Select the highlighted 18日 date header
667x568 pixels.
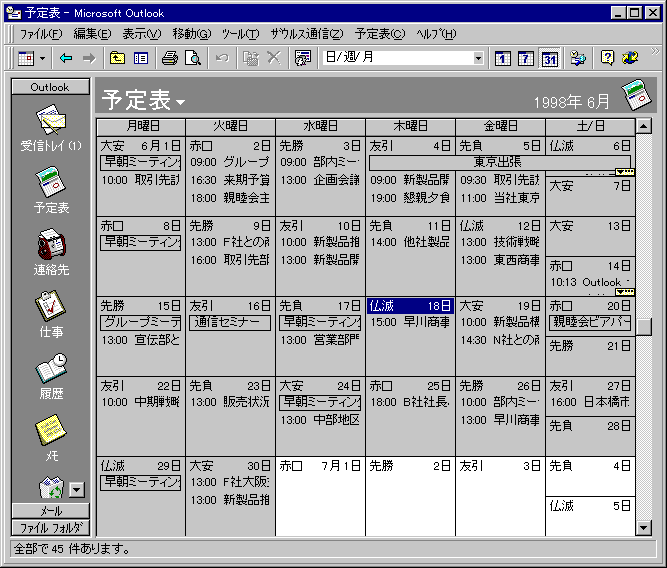(410, 306)
